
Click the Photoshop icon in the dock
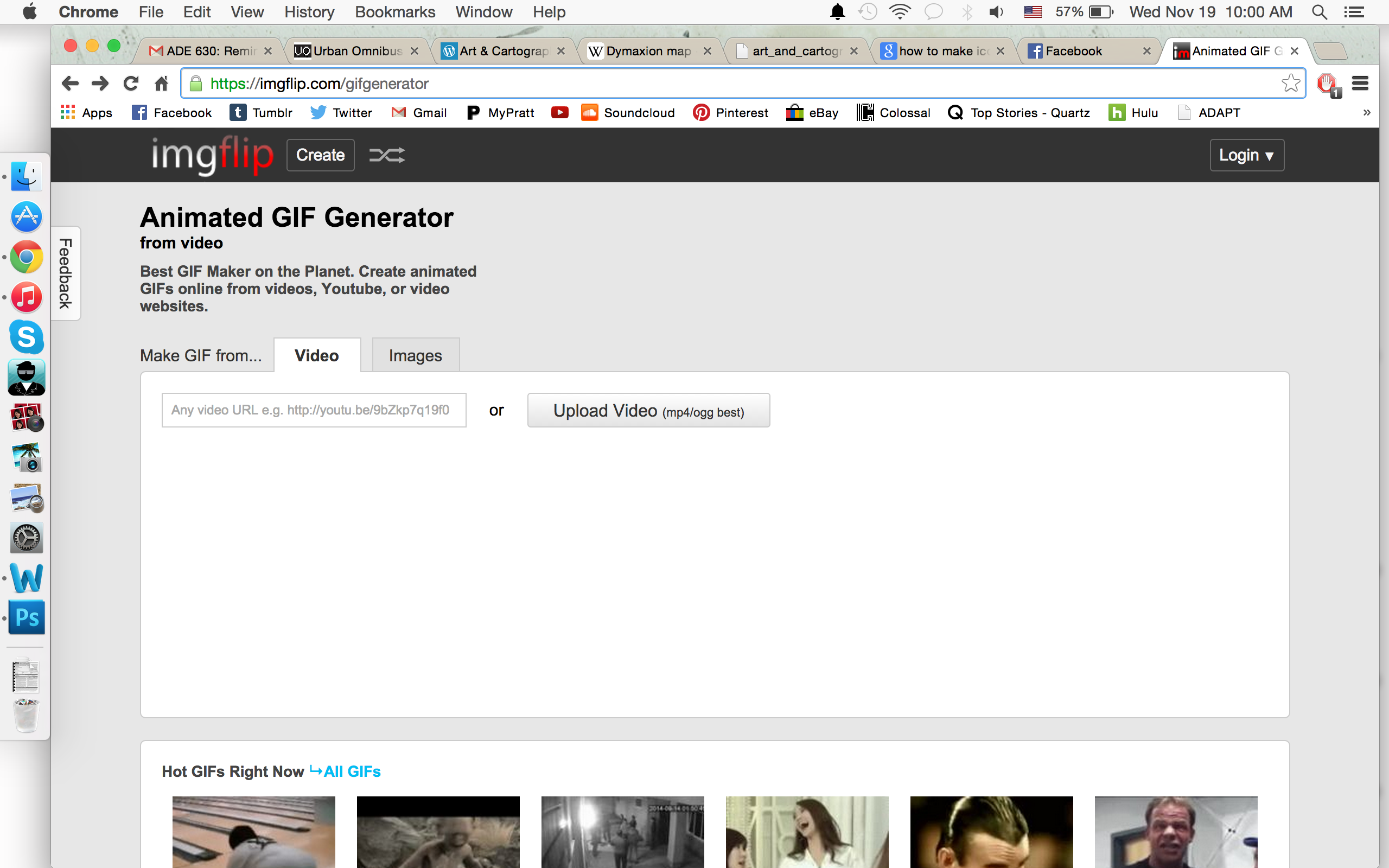click(x=26, y=618)
